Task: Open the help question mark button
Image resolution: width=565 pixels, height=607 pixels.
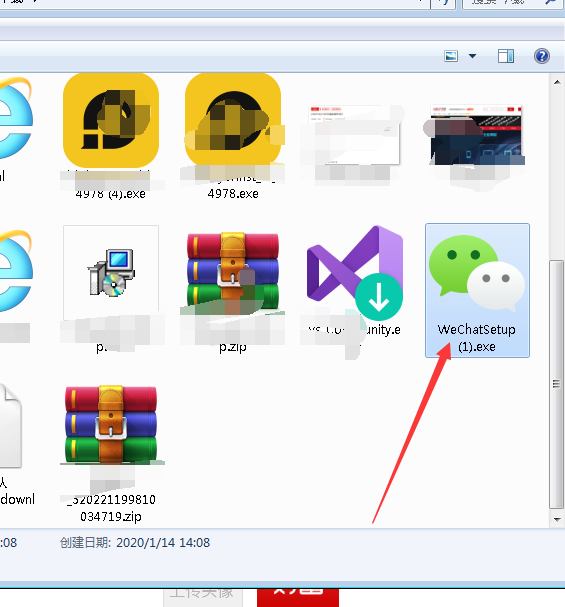Action: 542,56
